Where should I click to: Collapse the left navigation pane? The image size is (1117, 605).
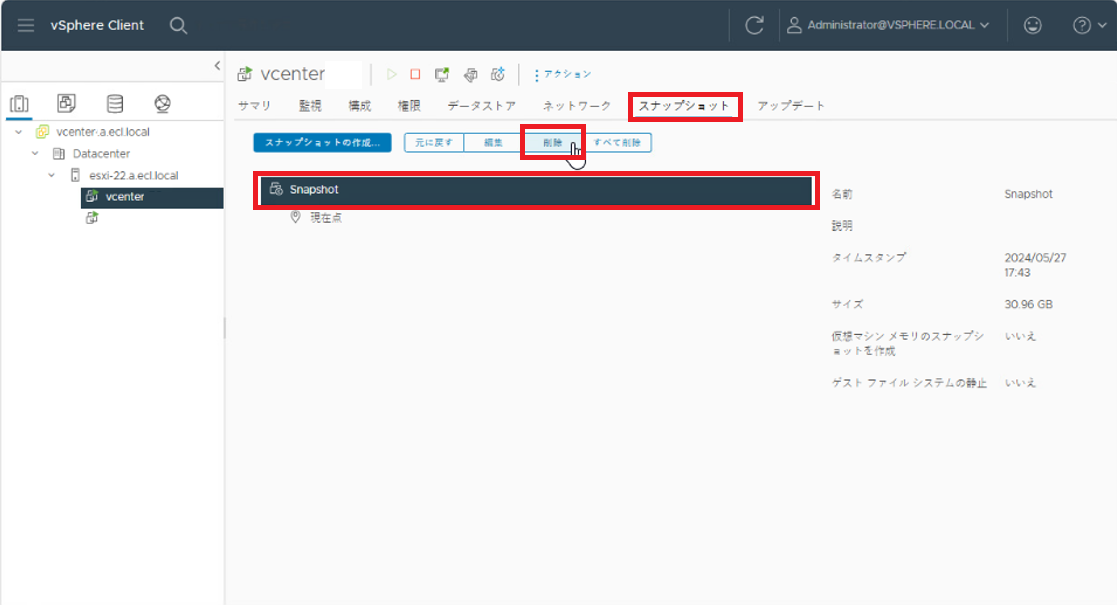pyautogui.click(x=217, y=66)
